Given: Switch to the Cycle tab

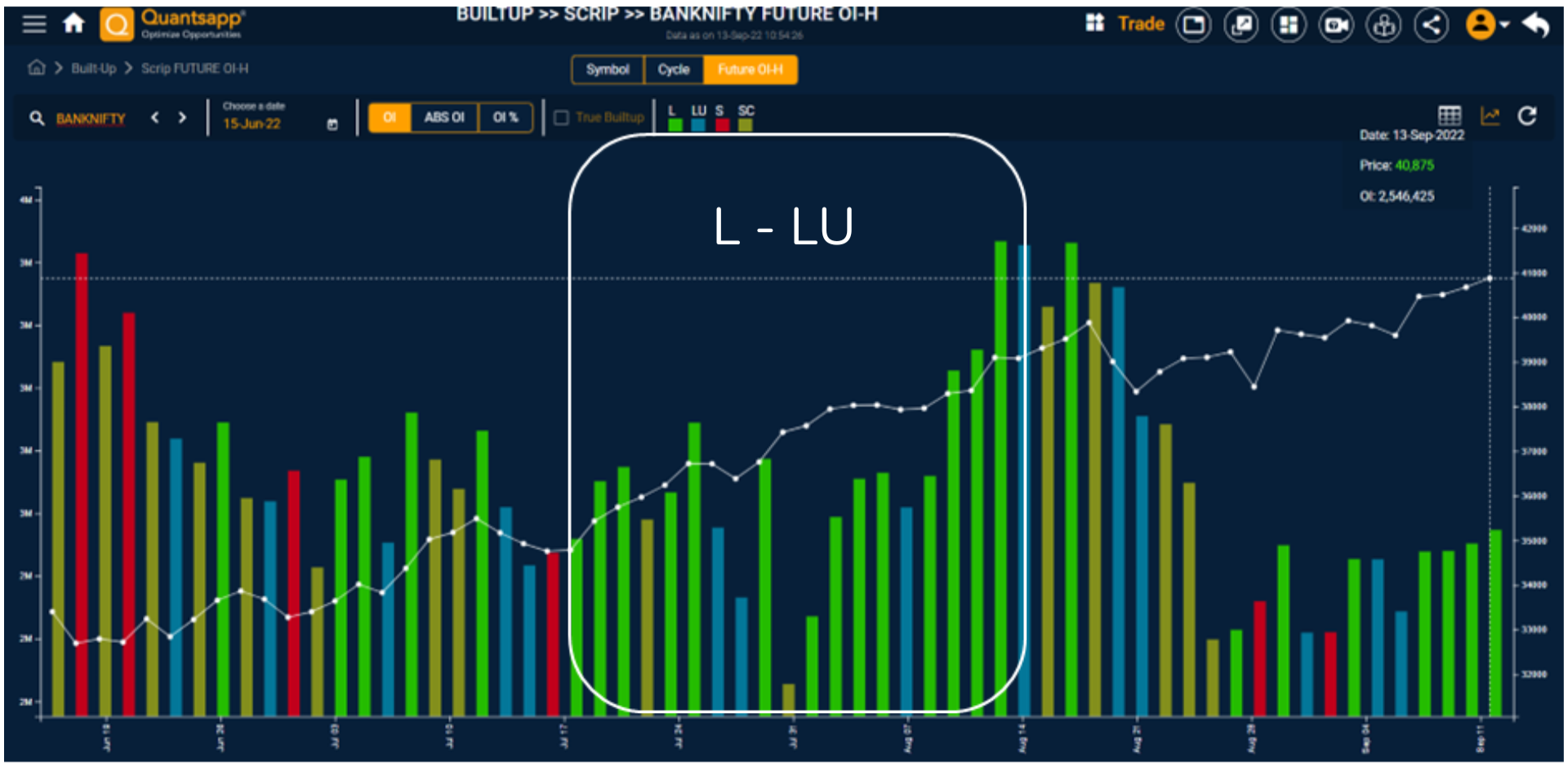Looking at the screenshot, I should coord(674,69).
